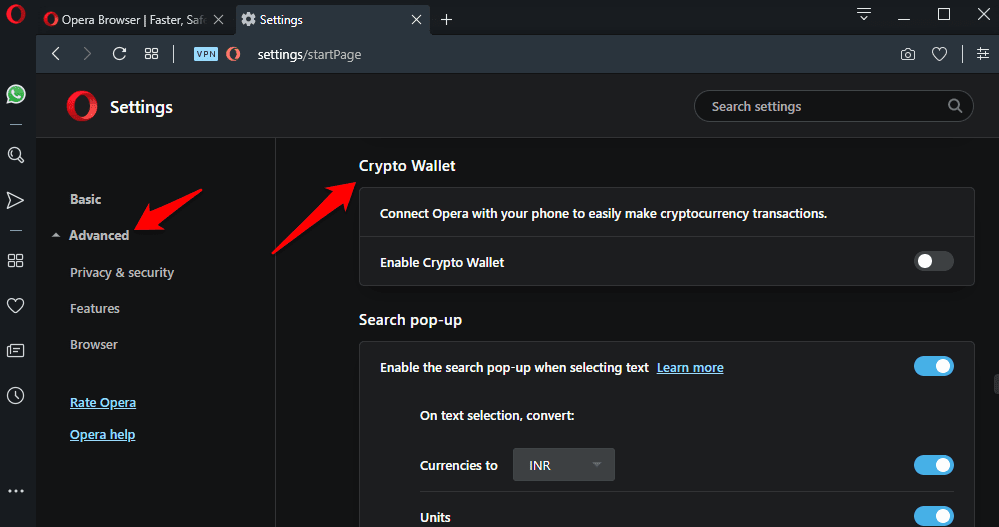
Task: Collapse the Advanced section arrow
Action: 56,236
